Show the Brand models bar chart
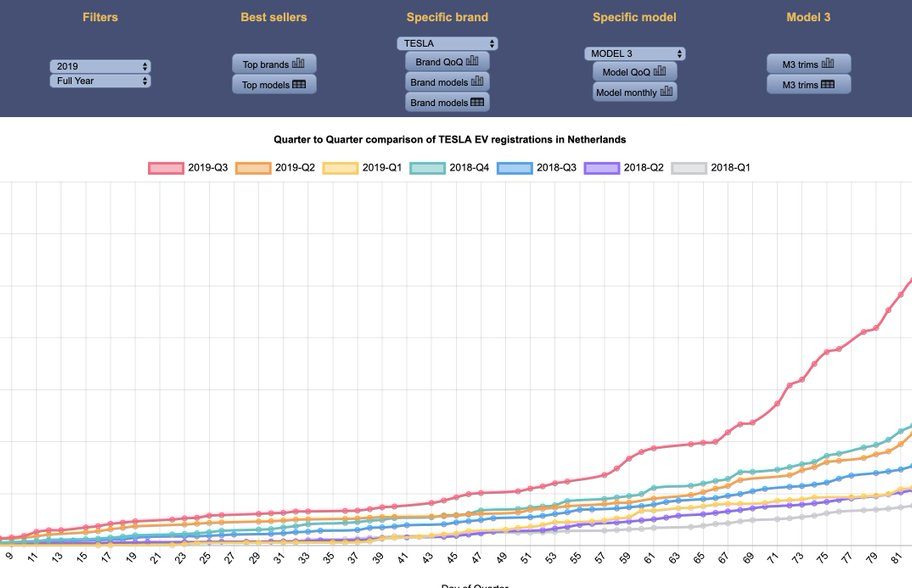The image size is (912, 588). (447, 82)
